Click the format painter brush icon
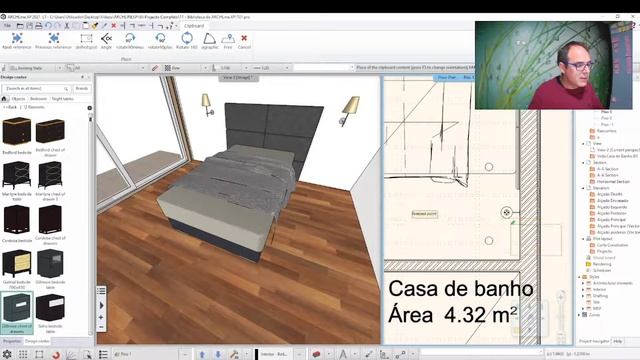The width and height of the screenshot is (640, 360). (95, 26)
